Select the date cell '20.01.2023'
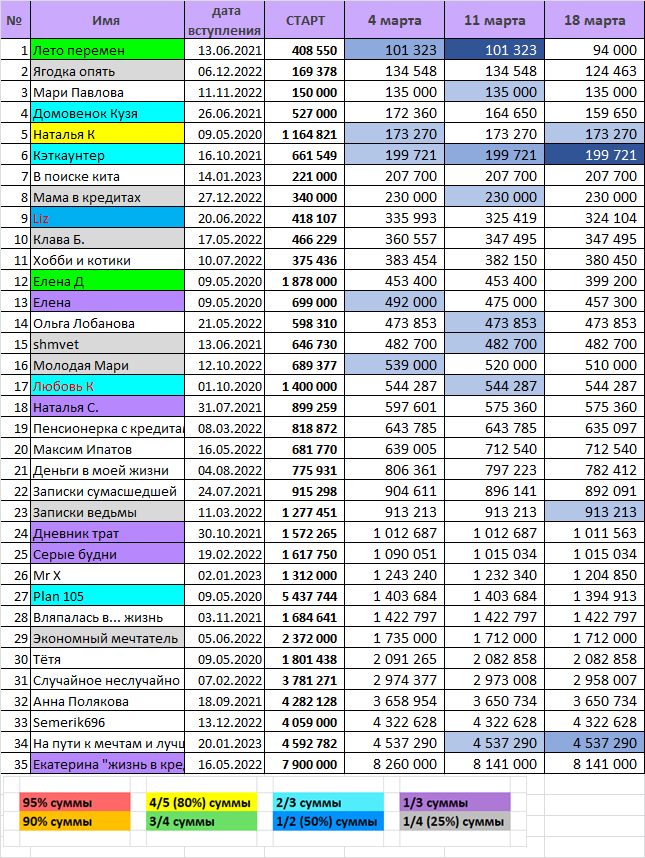 click(224, 743)
